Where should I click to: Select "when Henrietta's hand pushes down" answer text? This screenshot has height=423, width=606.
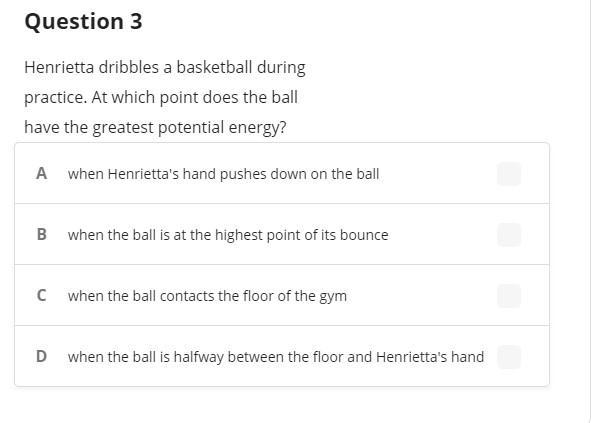[x=223, y=174]
